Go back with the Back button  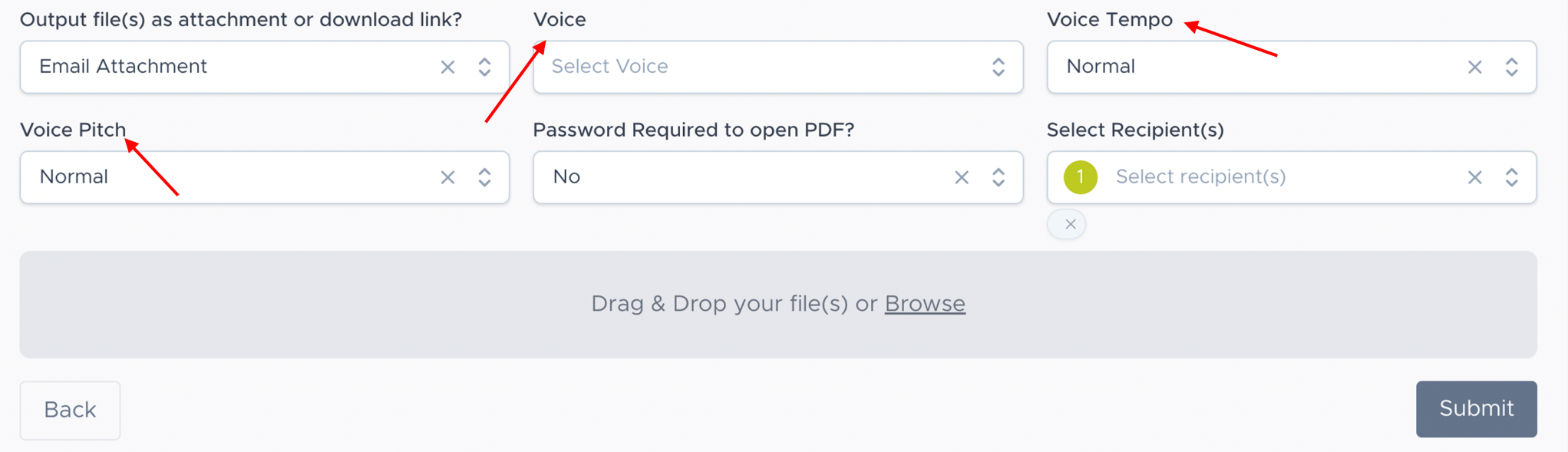coord(70,410)
